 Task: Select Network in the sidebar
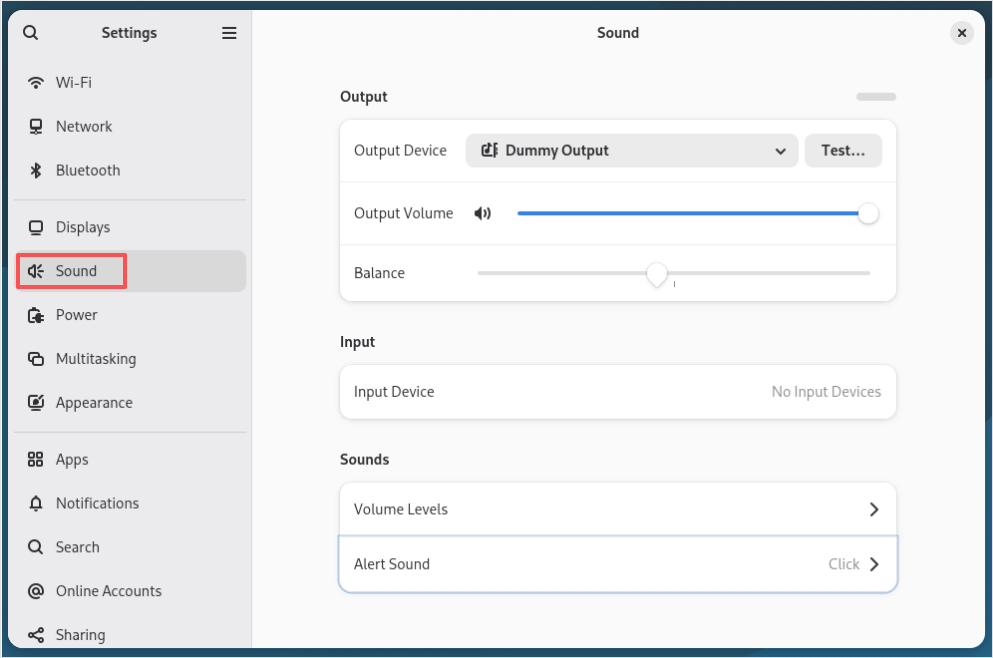tap(84, 127)
